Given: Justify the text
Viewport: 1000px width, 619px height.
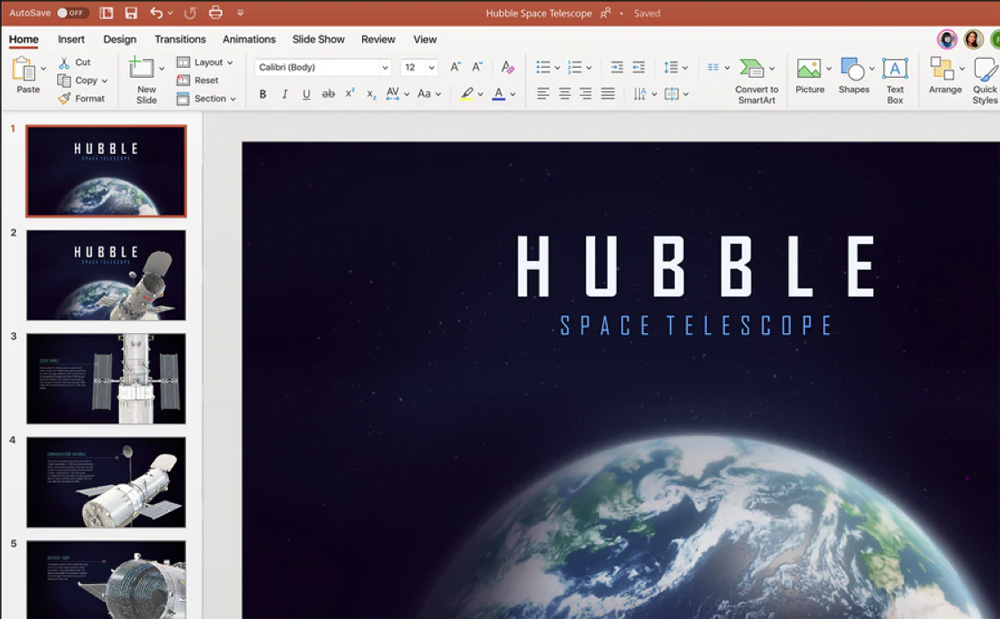Looking at the screenshot, I should 608,94.
